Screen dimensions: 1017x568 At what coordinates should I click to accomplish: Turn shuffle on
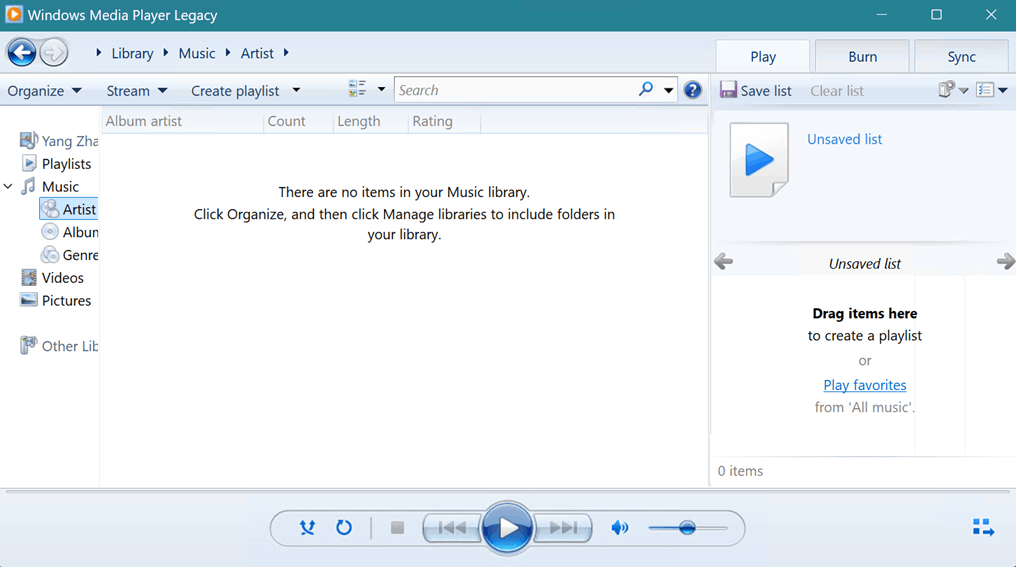coord(307,528)
